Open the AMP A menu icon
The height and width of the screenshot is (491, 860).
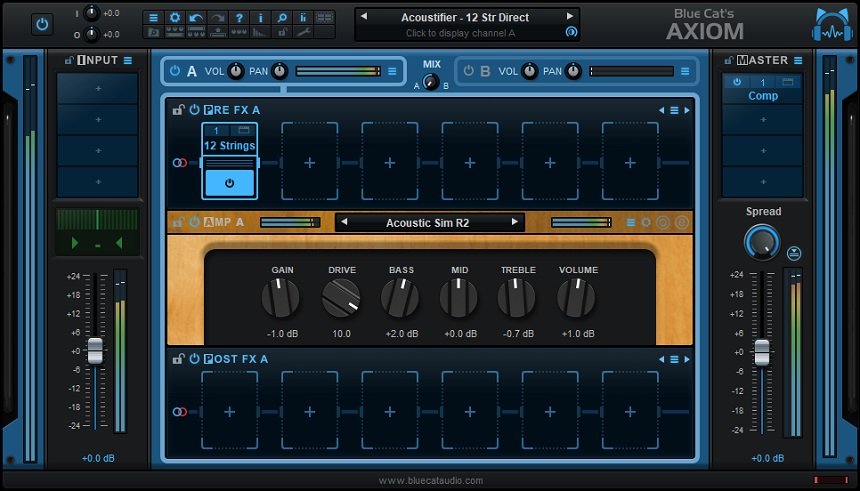631,222
